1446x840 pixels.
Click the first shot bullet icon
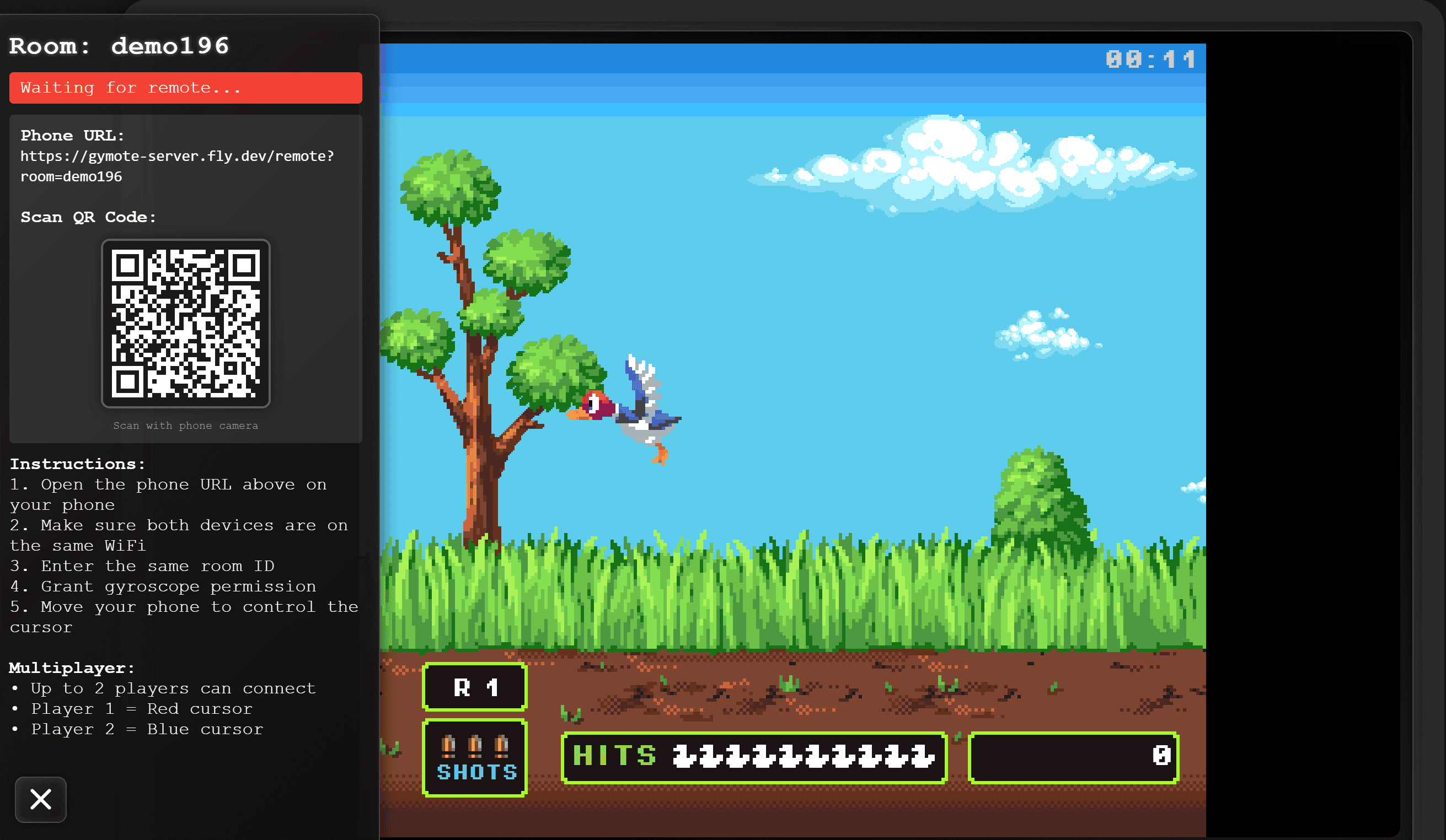450,744
